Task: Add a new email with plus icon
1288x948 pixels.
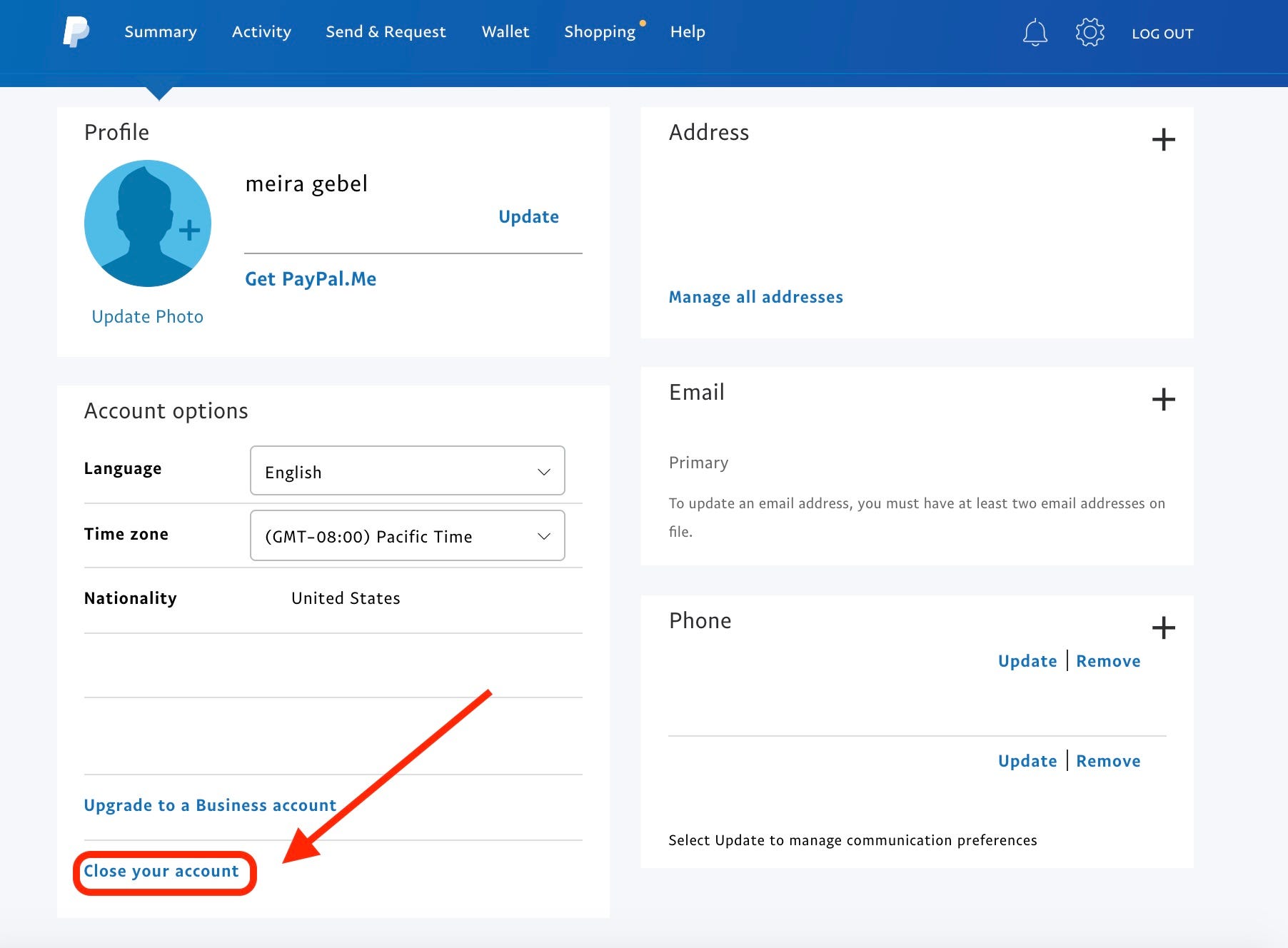Action: [x=1163, y=399]
